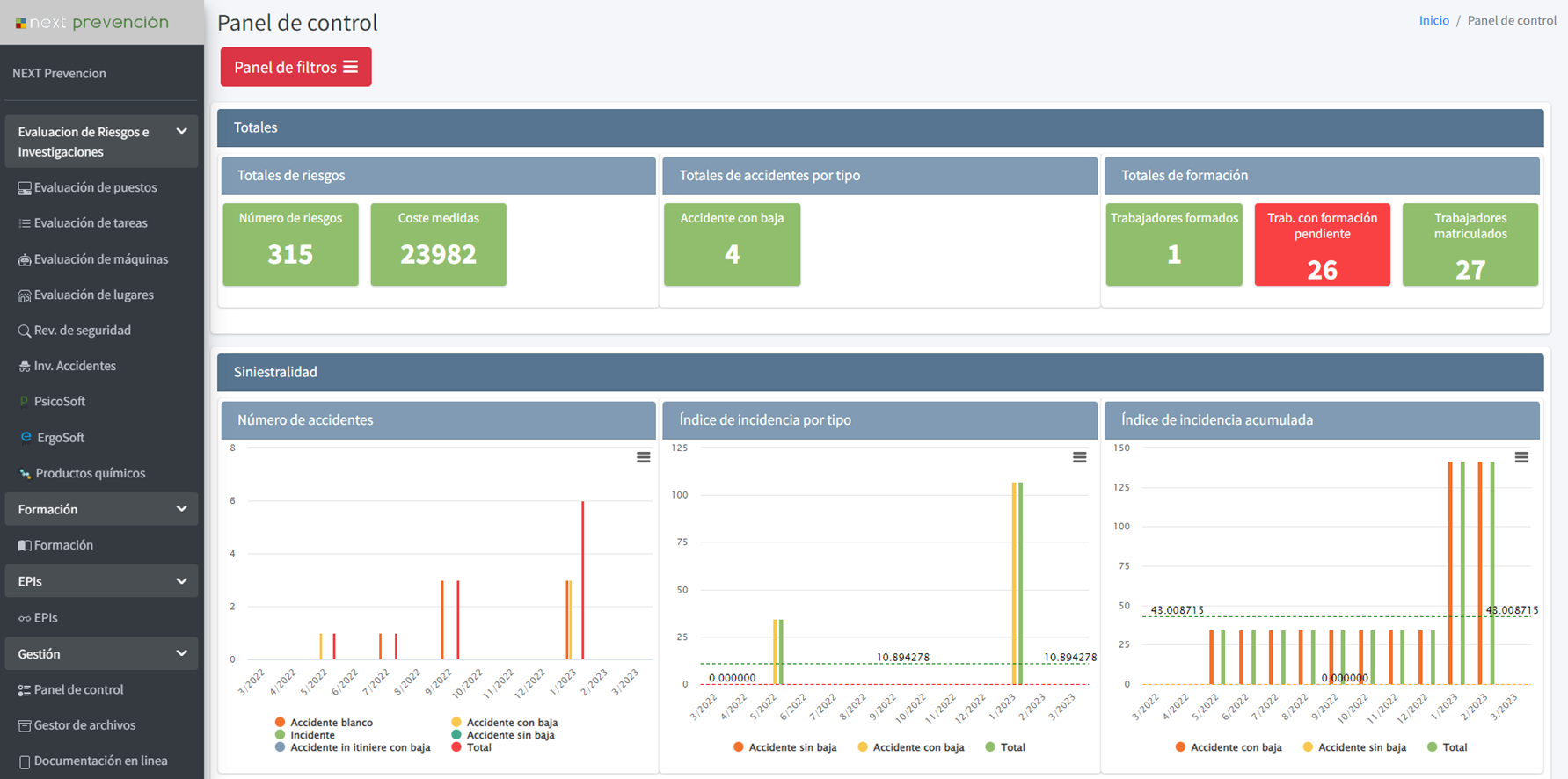
Task: Click the PsicoSoft icon
Action: (x=25, y=401)
